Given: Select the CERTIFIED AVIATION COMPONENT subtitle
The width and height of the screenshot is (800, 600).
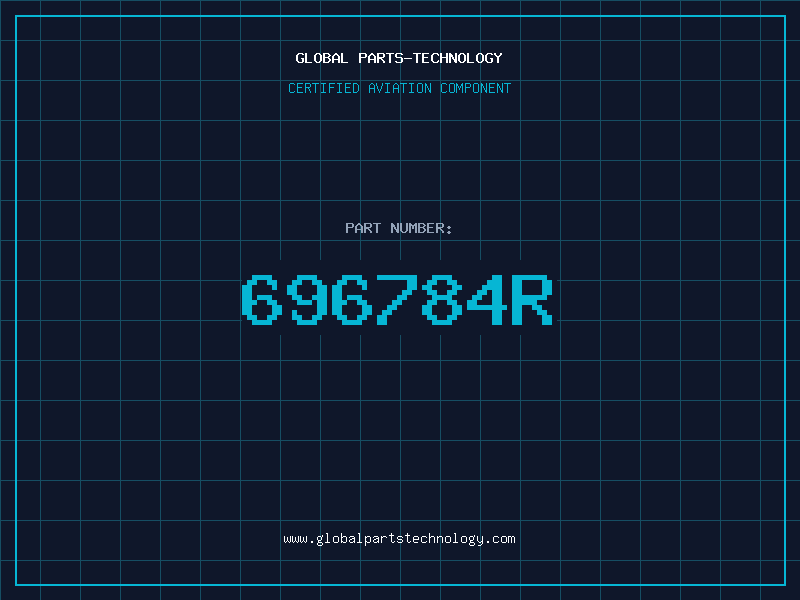Looking at the screenshot, I should pos(399,88).
